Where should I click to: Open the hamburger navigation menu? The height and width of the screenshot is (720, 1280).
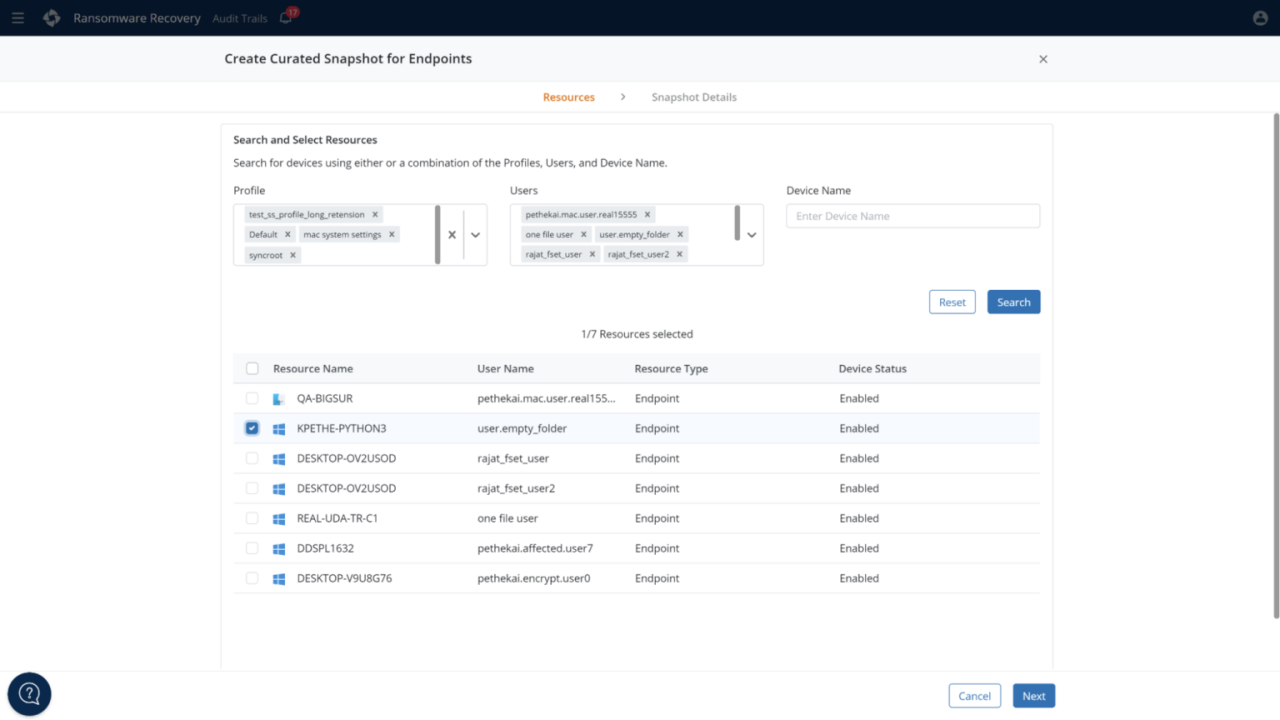coord(18,18)
